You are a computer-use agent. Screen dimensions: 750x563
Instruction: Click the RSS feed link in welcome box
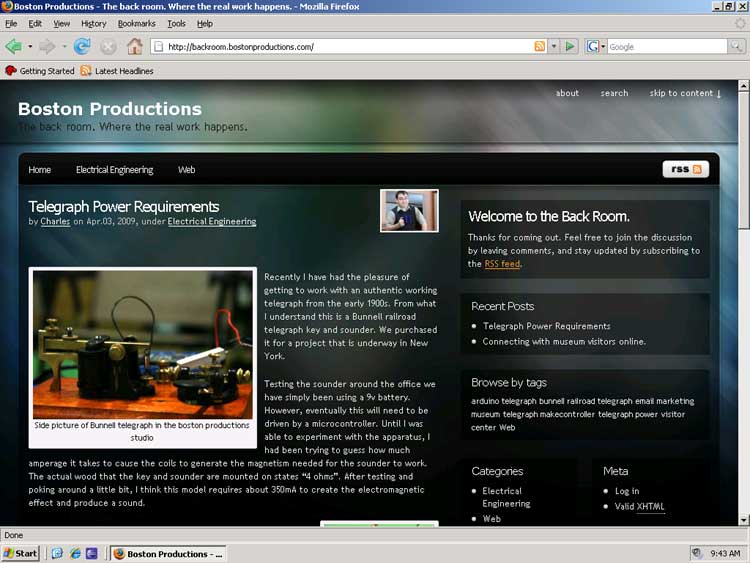pyautogui.click(x=502, y=264)
